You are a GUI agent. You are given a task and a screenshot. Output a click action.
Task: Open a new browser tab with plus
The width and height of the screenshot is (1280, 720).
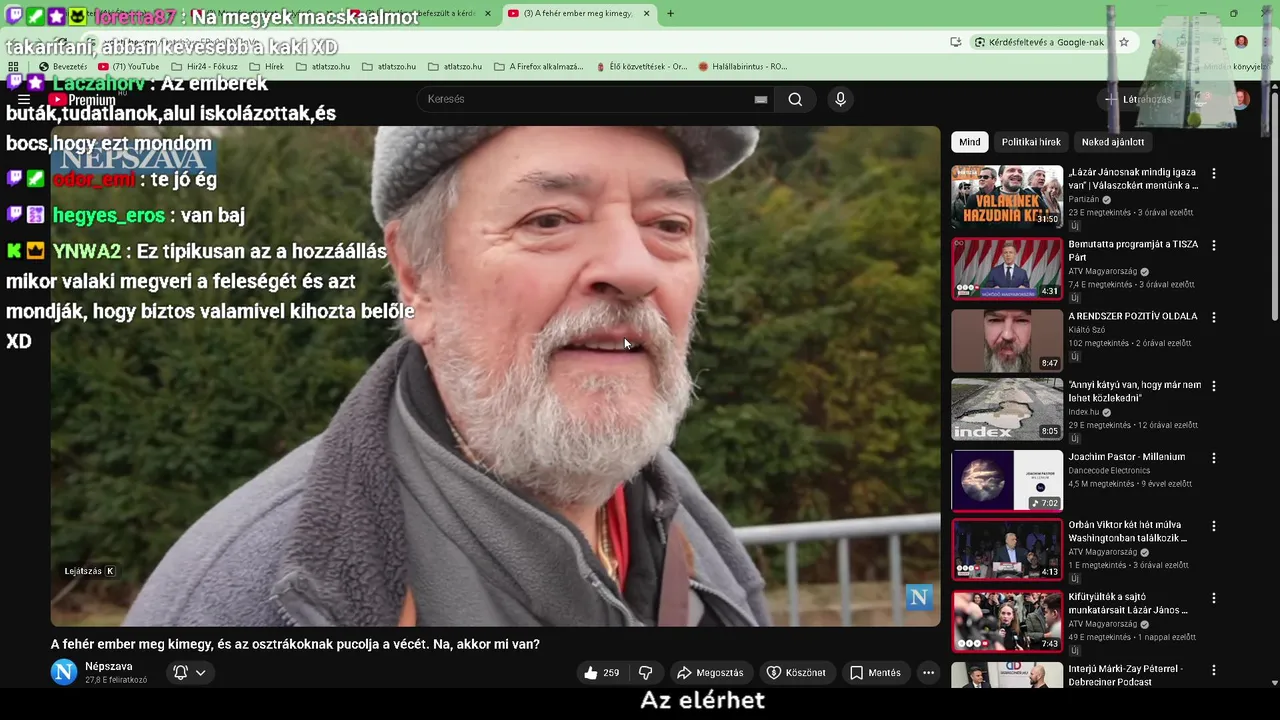pos(670,13)
